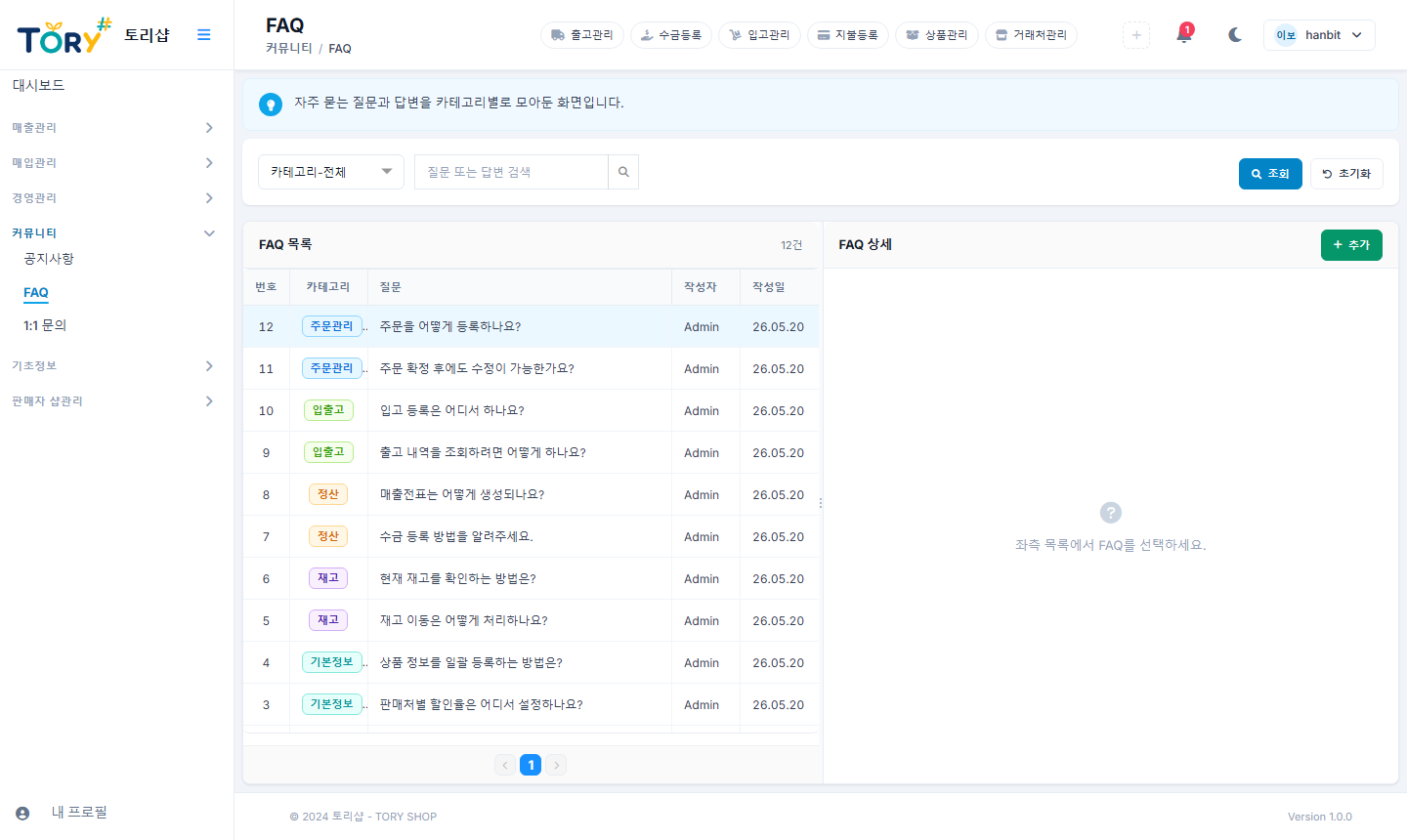Open the notification bell
The image size is (1407, 840).
1184,35
